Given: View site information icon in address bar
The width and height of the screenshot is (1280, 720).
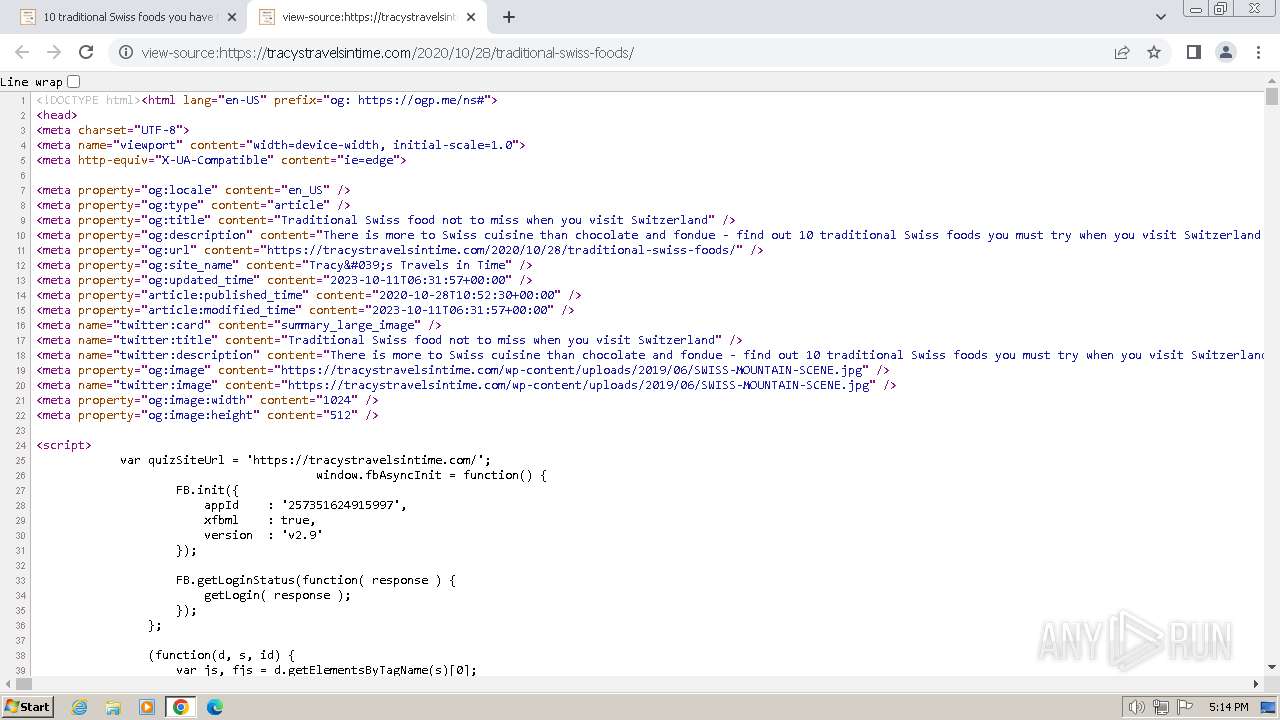Looking at the screenshot, I should pos(126,52).
